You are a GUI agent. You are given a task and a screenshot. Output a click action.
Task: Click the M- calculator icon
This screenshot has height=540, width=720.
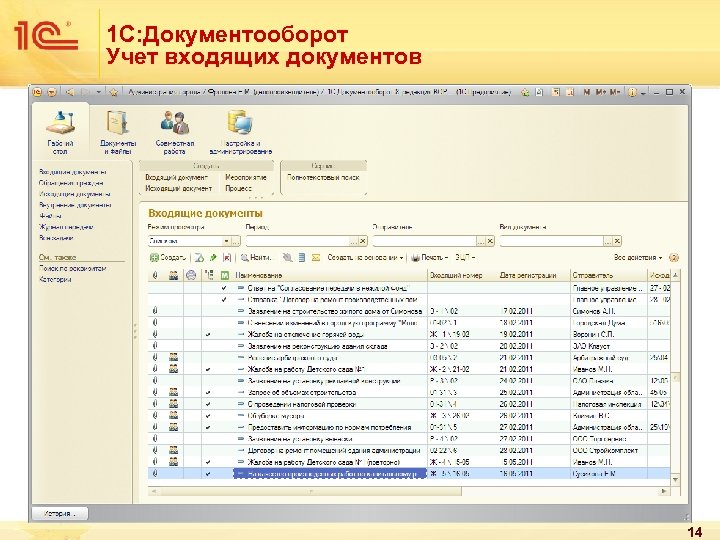[615, 92]
